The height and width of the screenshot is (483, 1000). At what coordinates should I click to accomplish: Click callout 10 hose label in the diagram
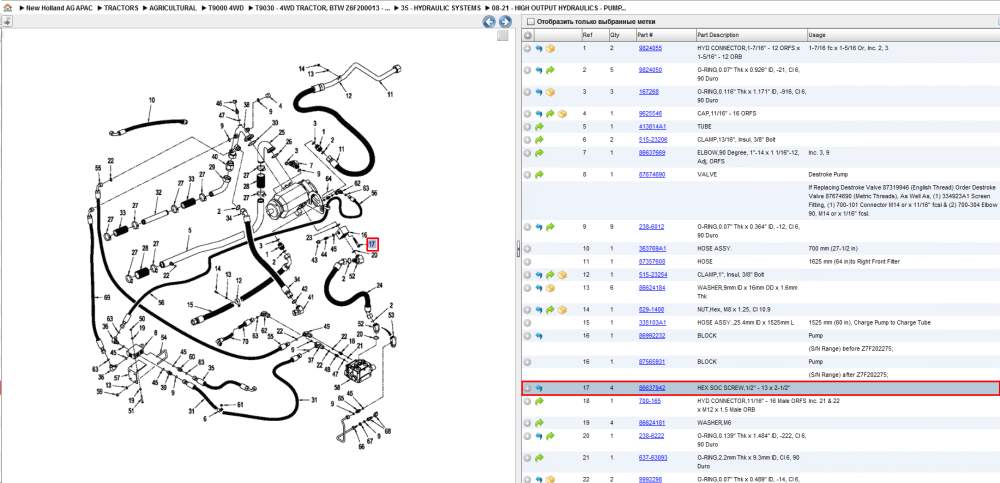(x=152, y=100)
